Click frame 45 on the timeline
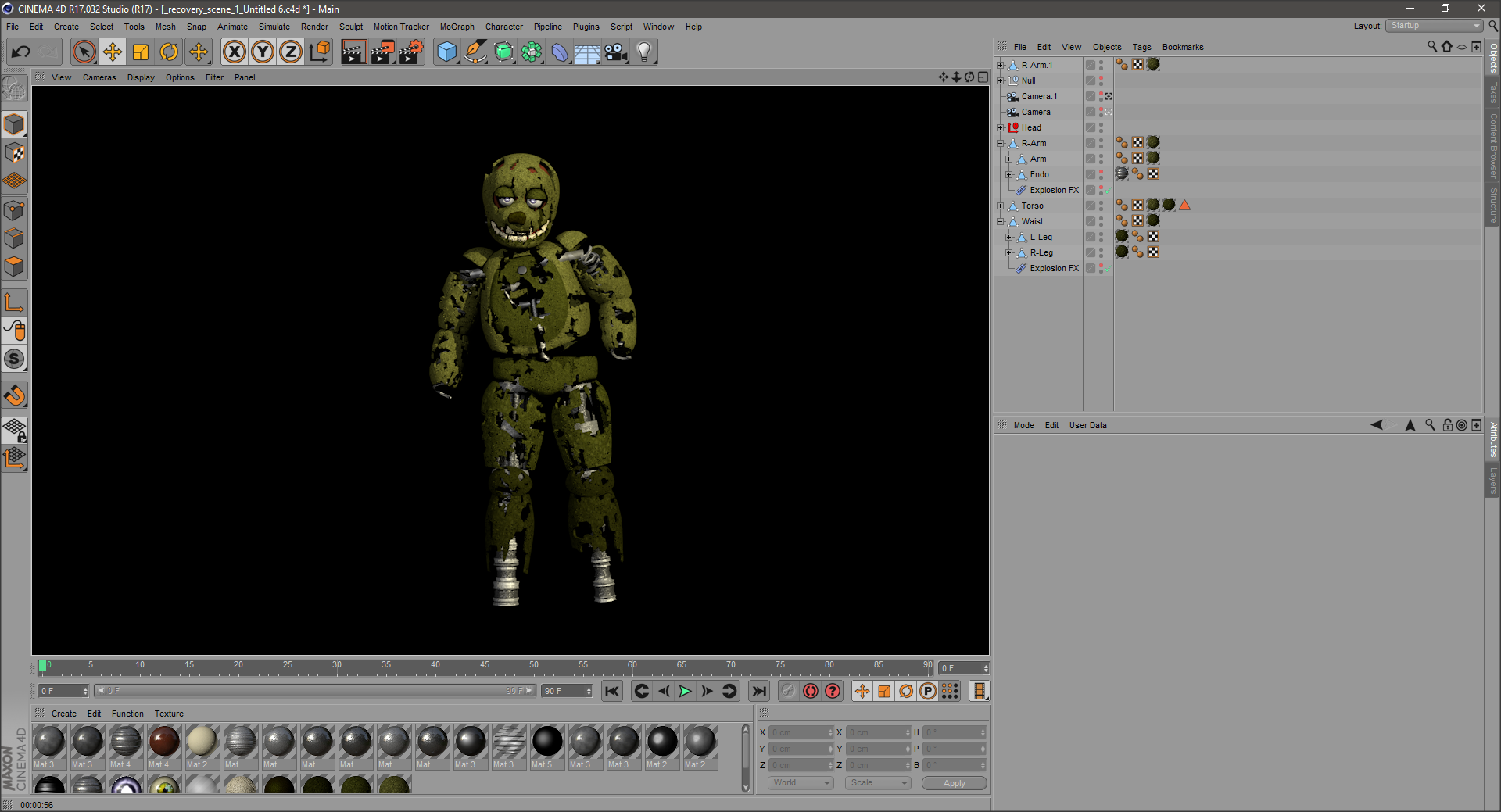The width and height of the screenshot is (1501, 812). click(485, 667)
